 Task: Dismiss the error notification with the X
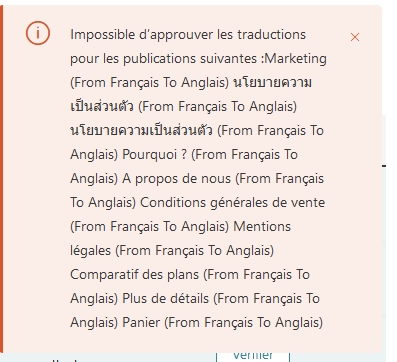click(x=355, y=37)
